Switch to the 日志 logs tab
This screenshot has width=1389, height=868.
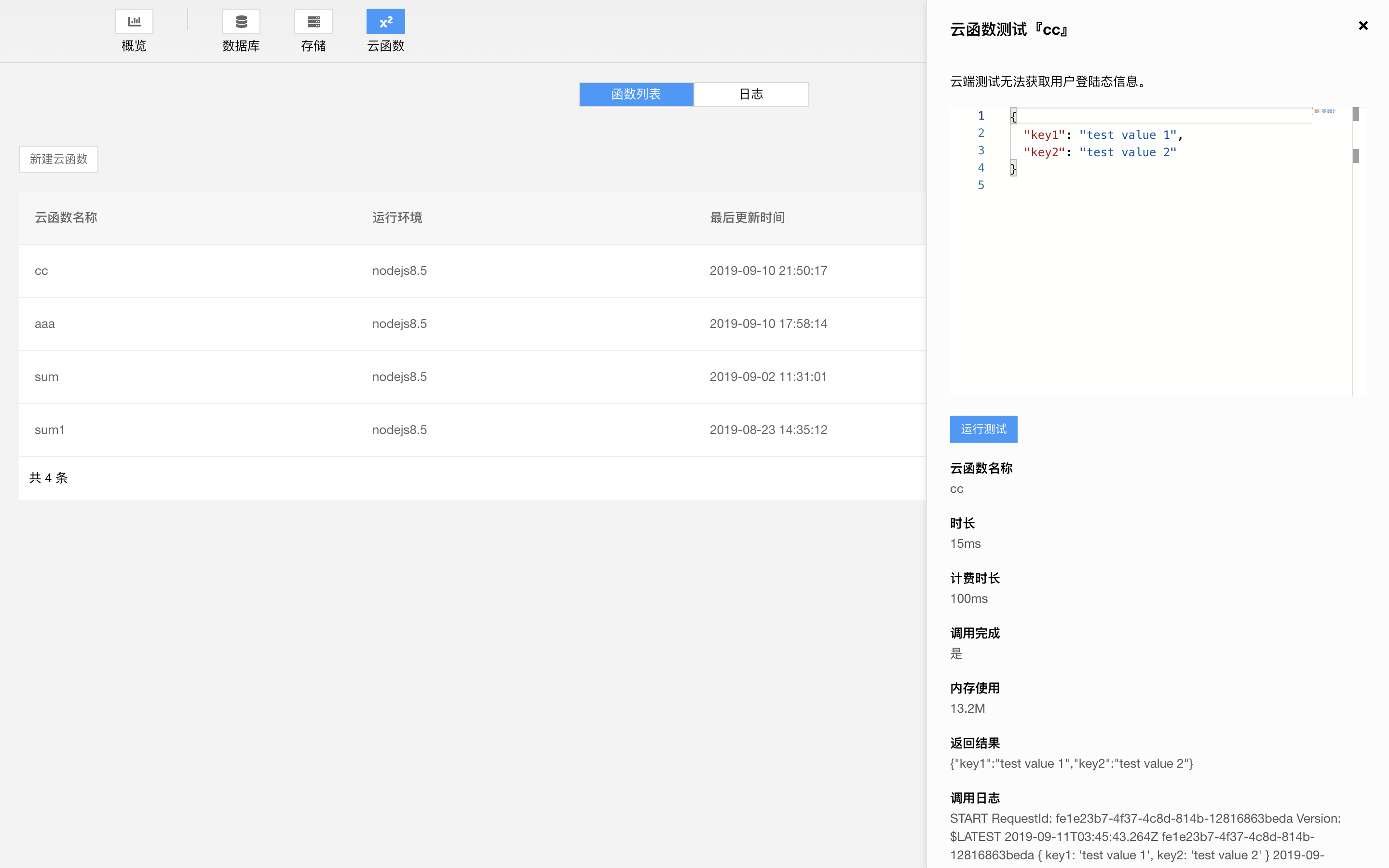click(751, 94)
